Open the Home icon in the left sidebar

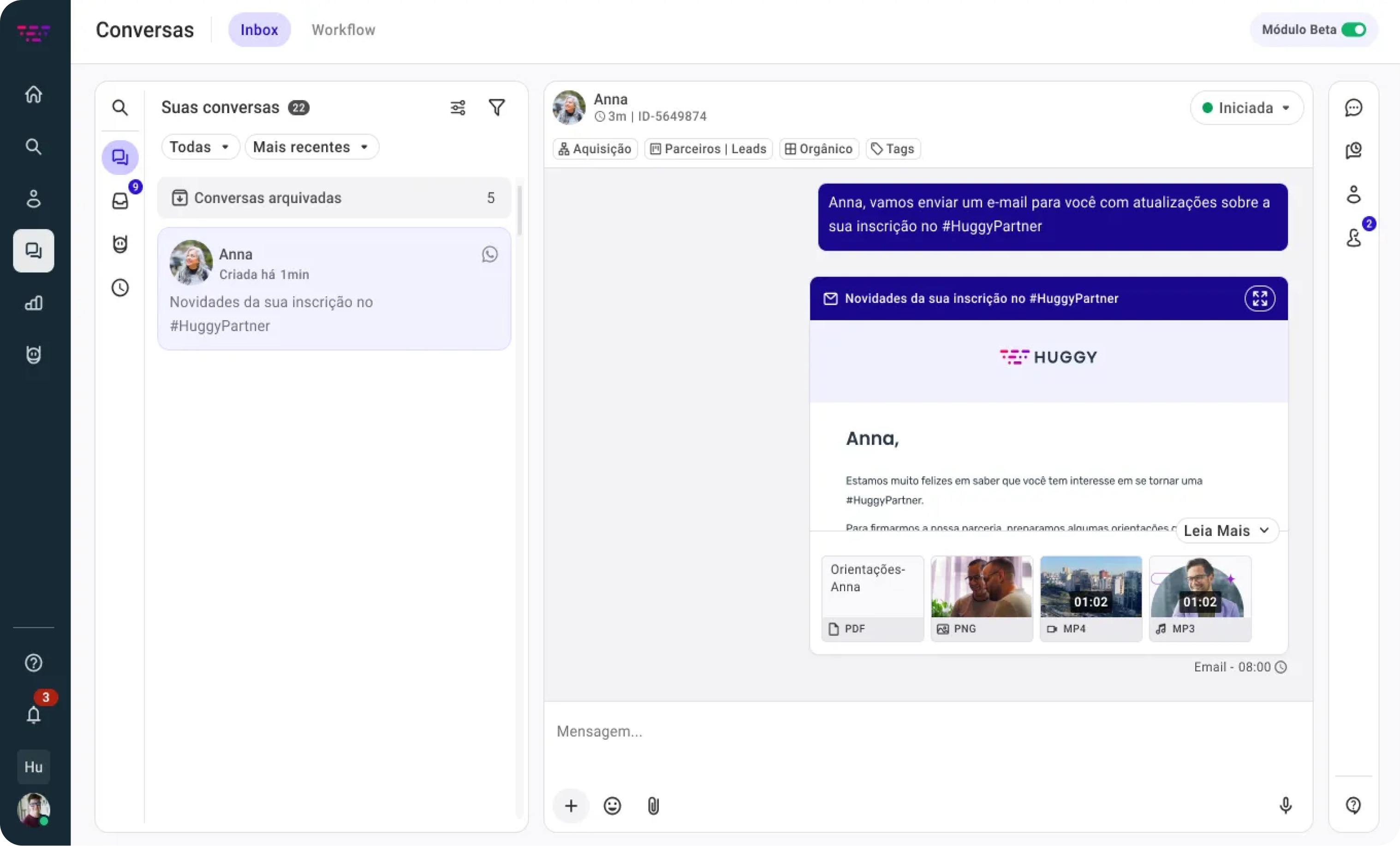pos(34,94)
